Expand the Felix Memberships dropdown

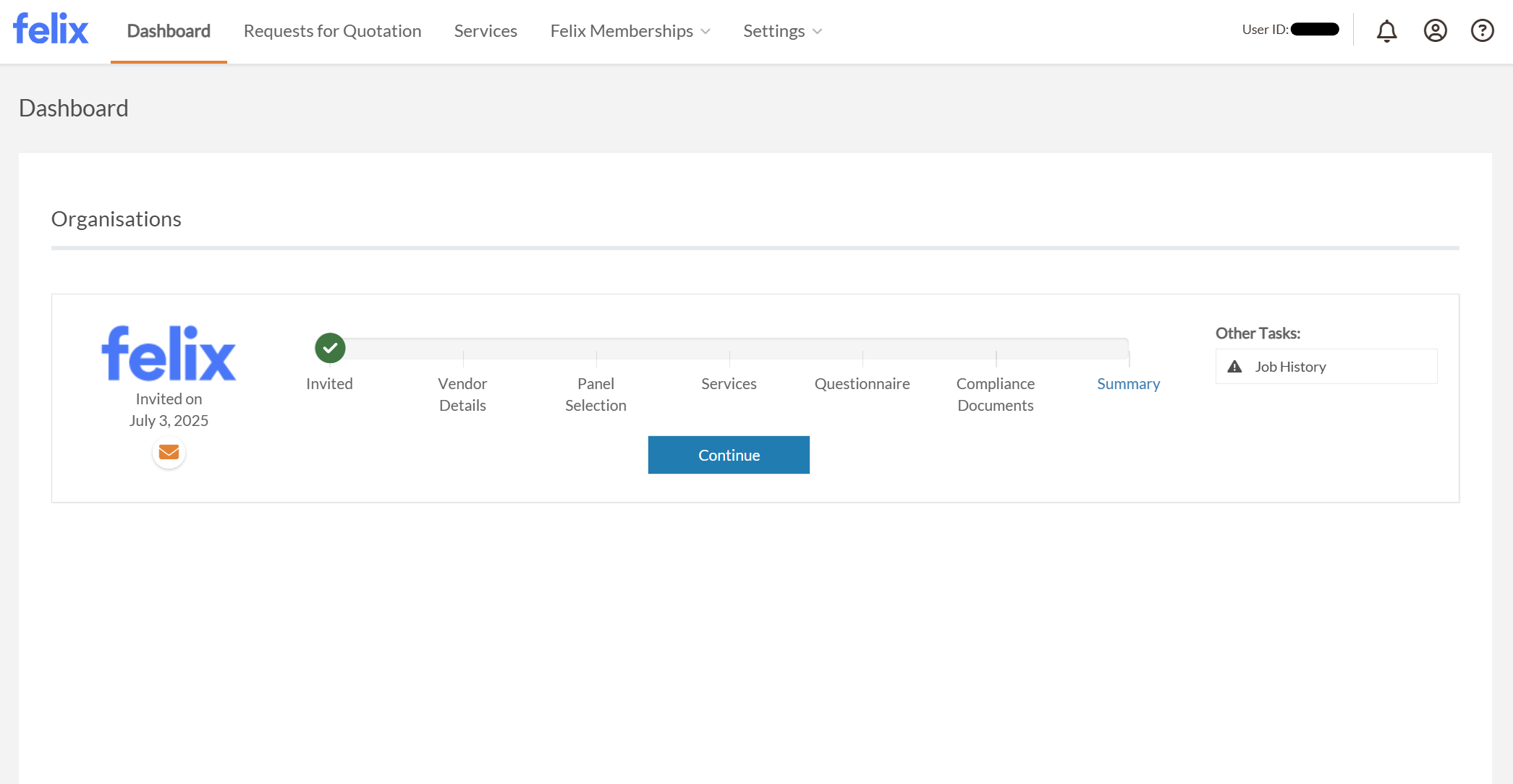tap(630, 31)
